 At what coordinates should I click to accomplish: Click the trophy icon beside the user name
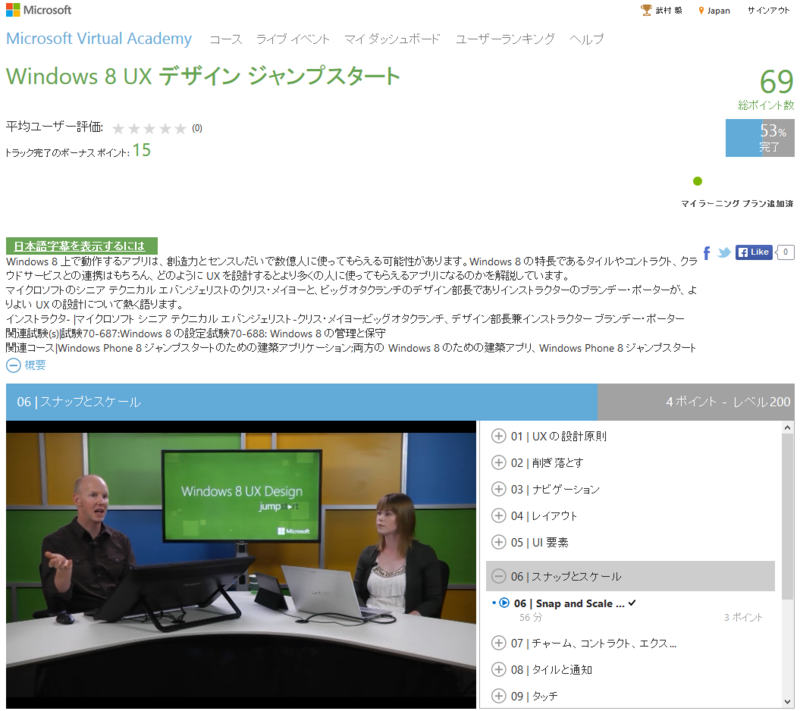646,10
